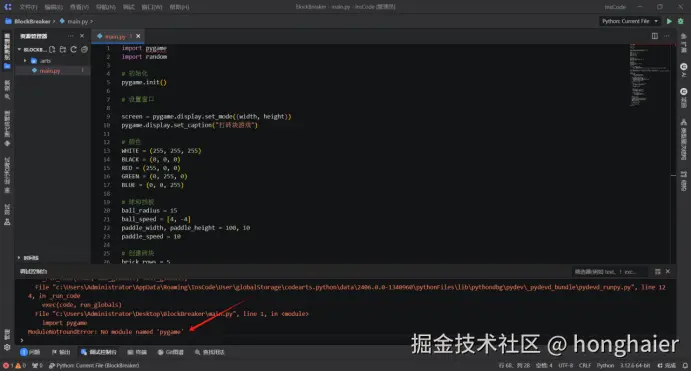Create a new folder in explorer toolbar

tap(63, 49)
